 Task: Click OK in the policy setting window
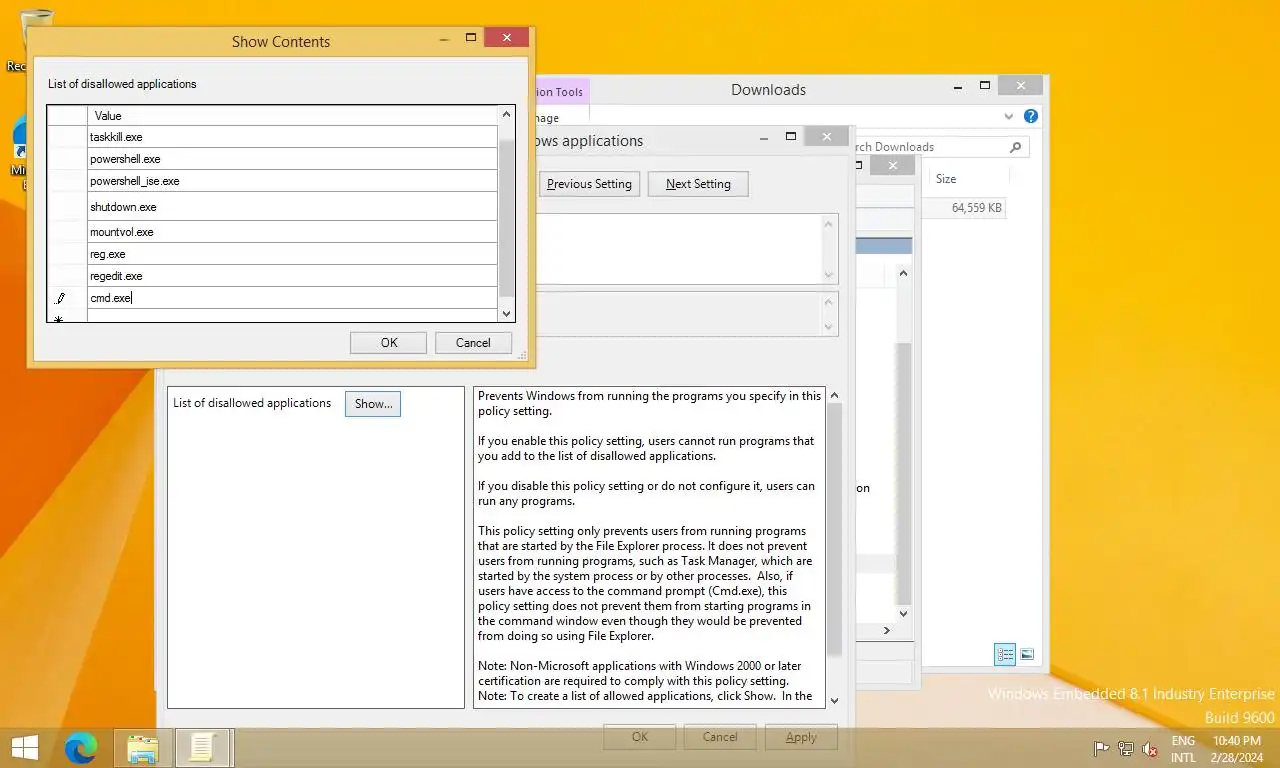[x=640, y=737]
